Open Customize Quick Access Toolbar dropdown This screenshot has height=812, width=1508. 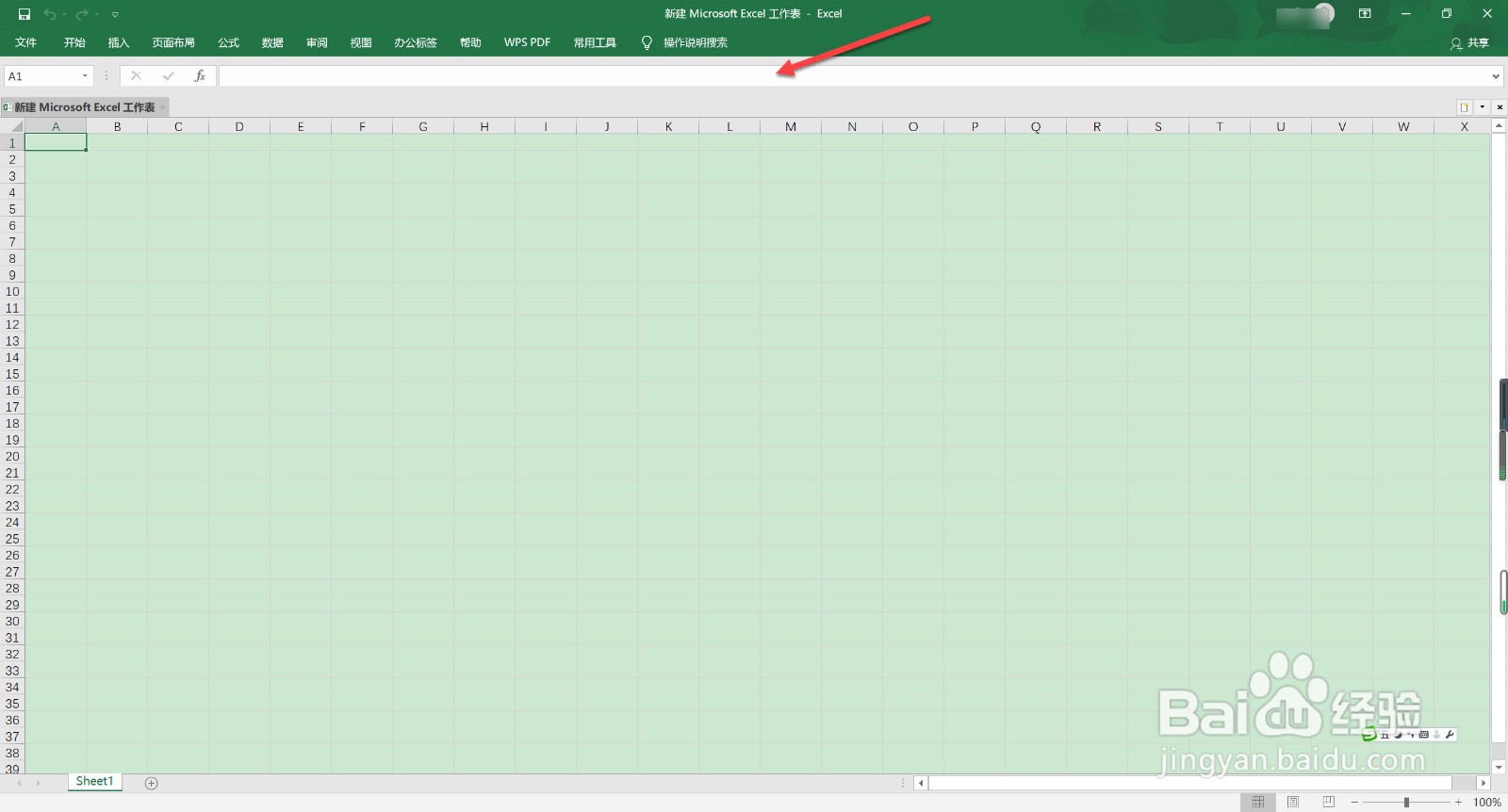coord(115,14)
